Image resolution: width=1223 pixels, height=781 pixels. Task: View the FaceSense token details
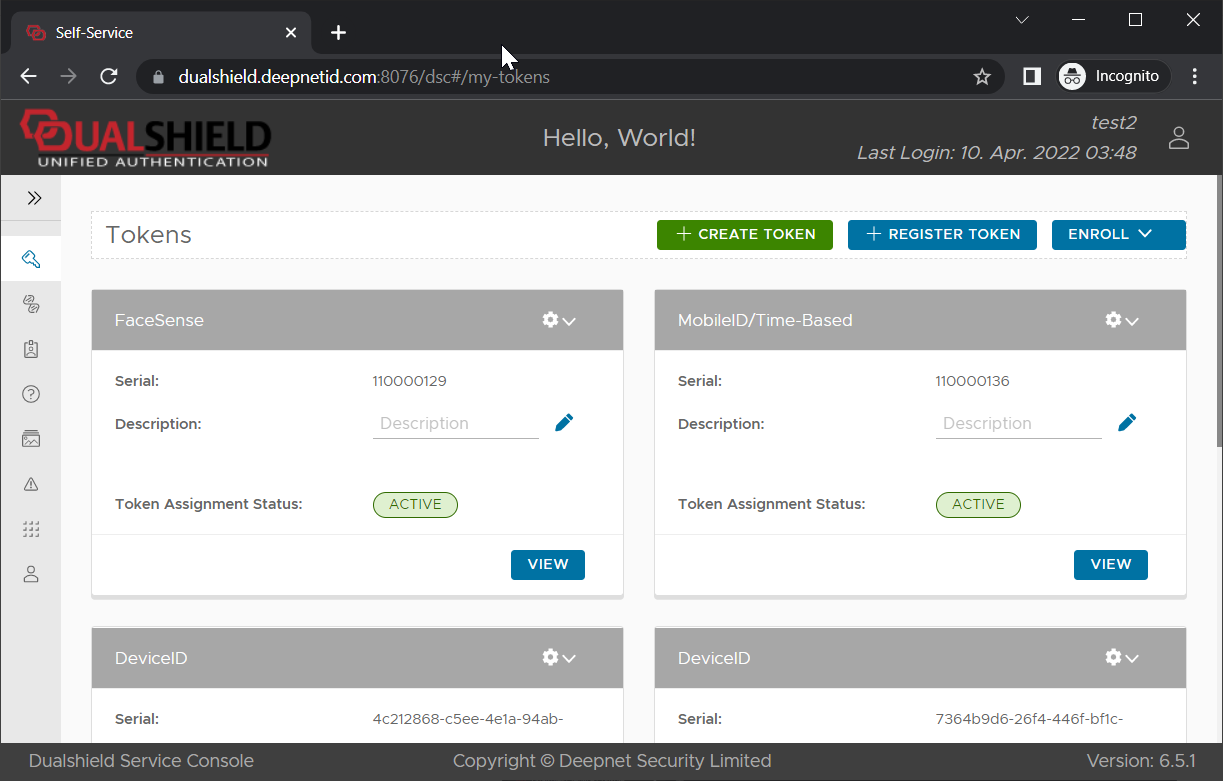[x=547, y=564]
